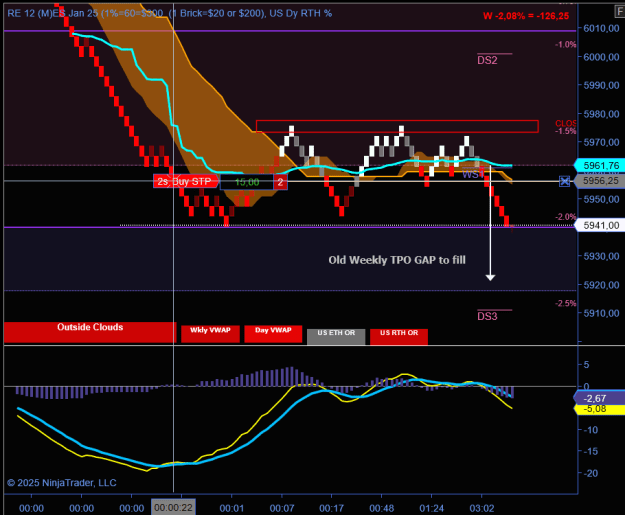Click the 01:24 time axis label
625x515 pixels.
tap(432, 508)
